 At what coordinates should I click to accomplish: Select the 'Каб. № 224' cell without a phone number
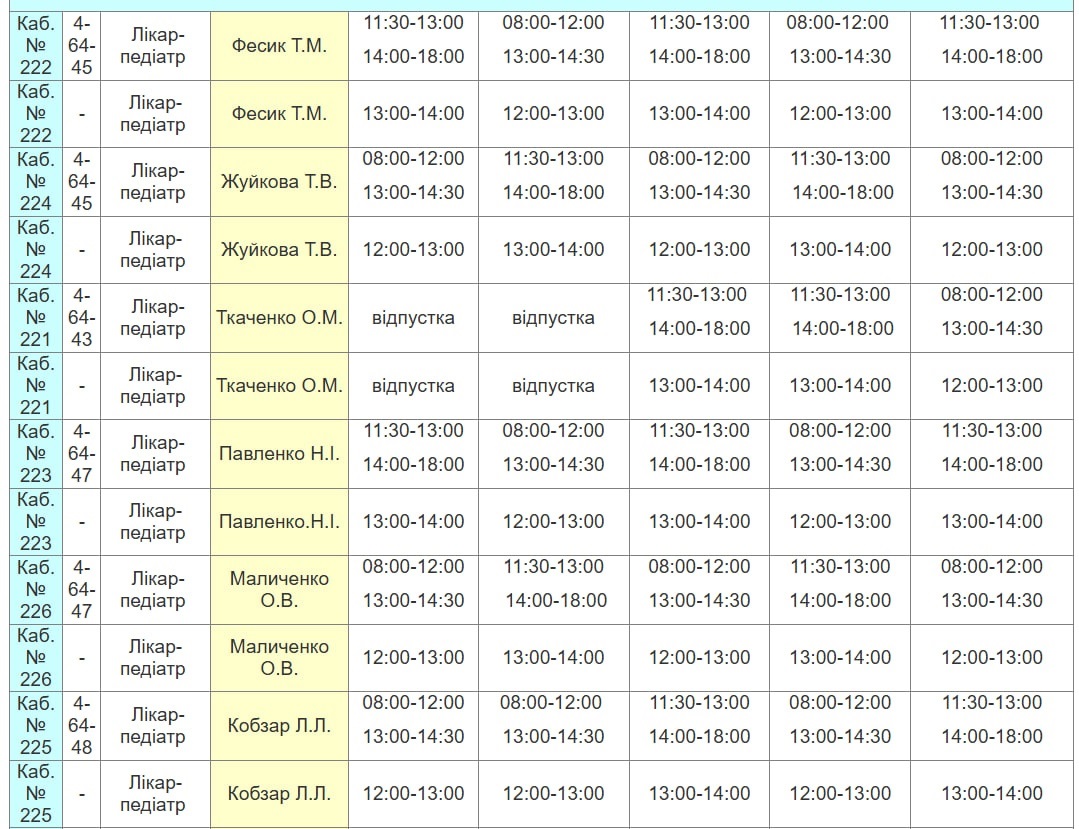point(37,249)
